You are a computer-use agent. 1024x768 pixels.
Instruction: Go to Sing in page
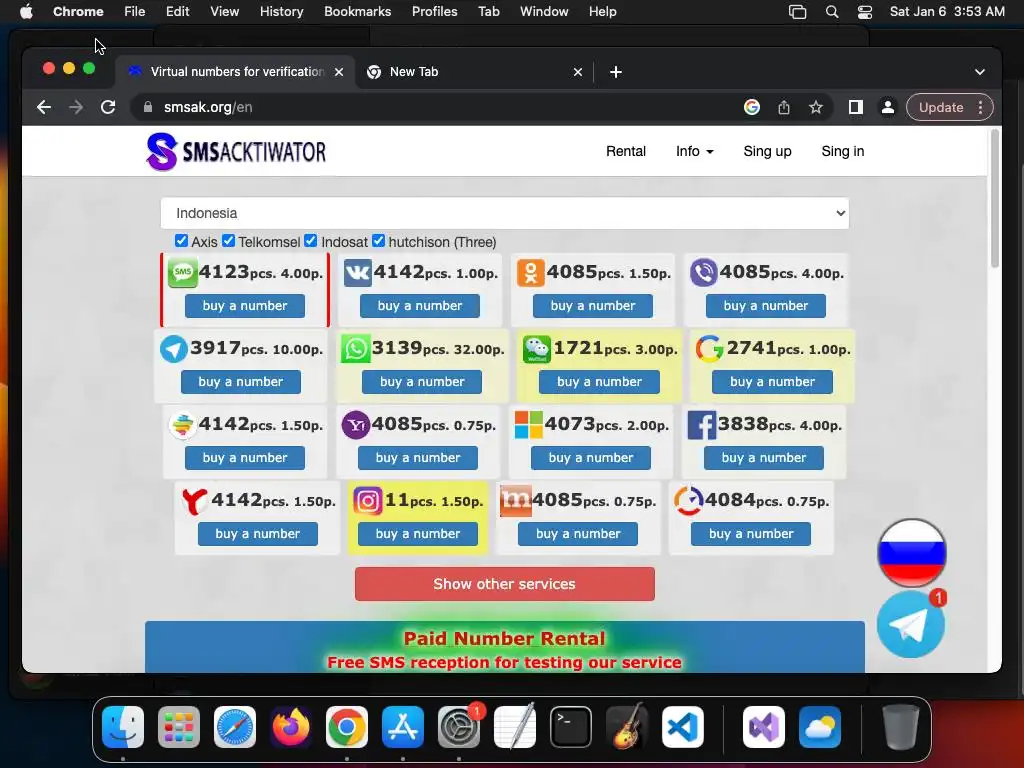tap(842, 152)
